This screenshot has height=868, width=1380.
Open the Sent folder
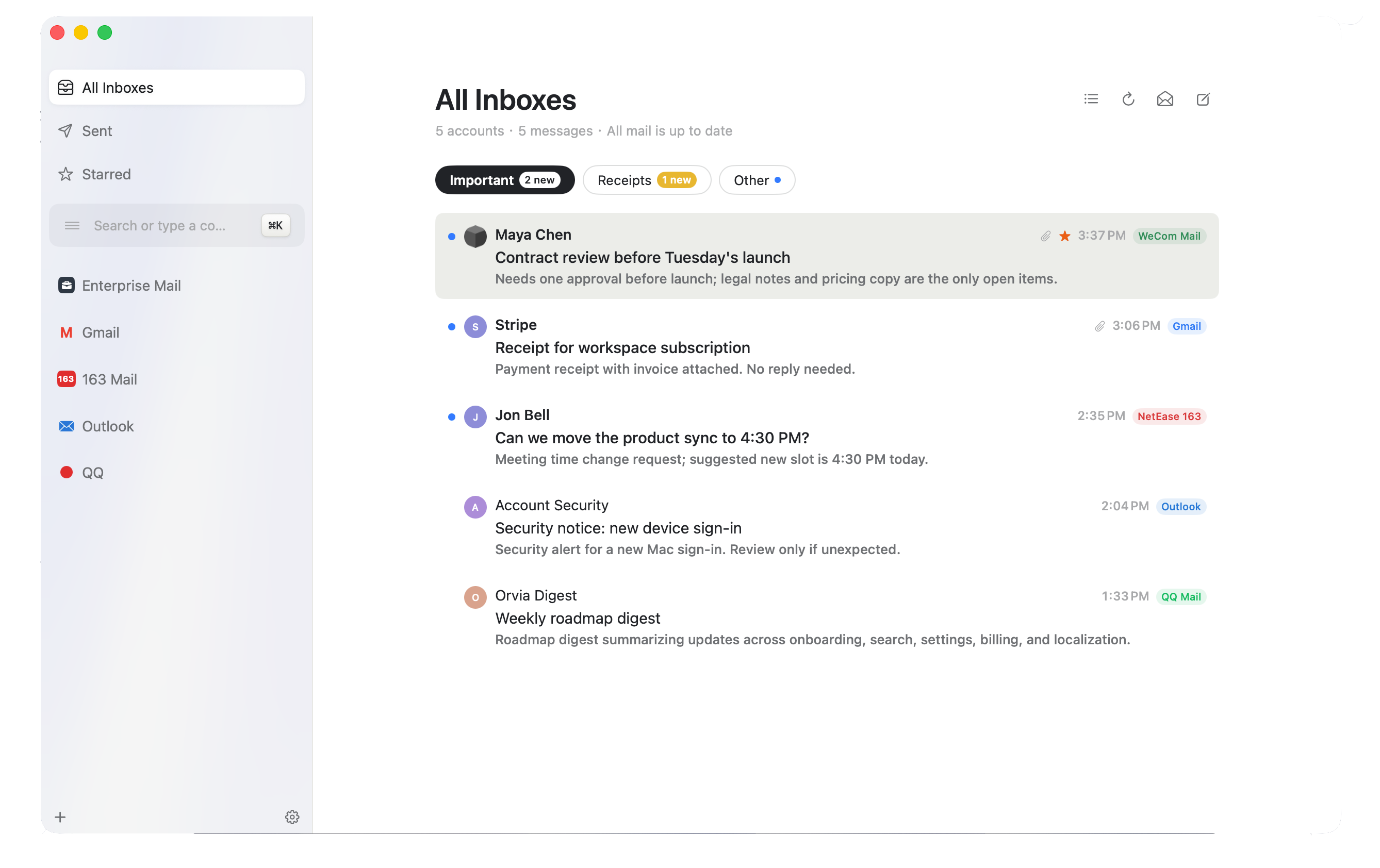[x=176, y=130]
